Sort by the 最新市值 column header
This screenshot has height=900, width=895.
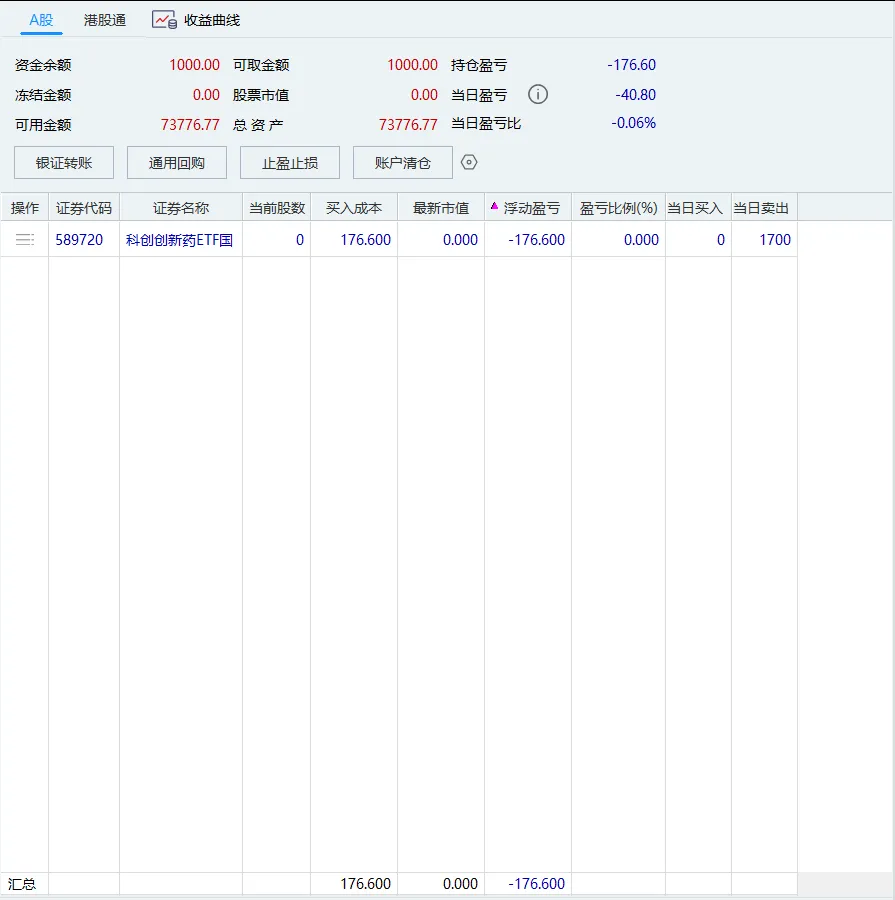point(441,208)
